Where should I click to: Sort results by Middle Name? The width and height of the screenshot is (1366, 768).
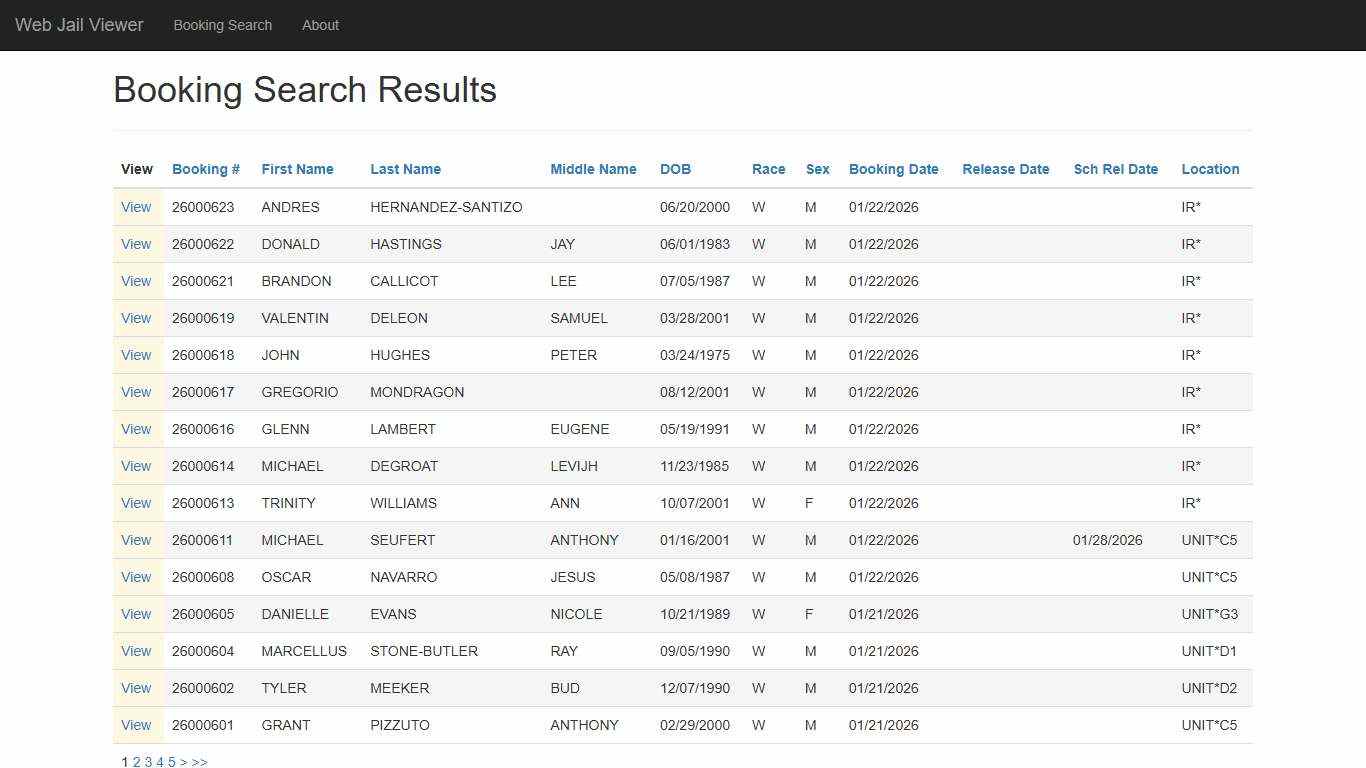click(x=593, y=169)
